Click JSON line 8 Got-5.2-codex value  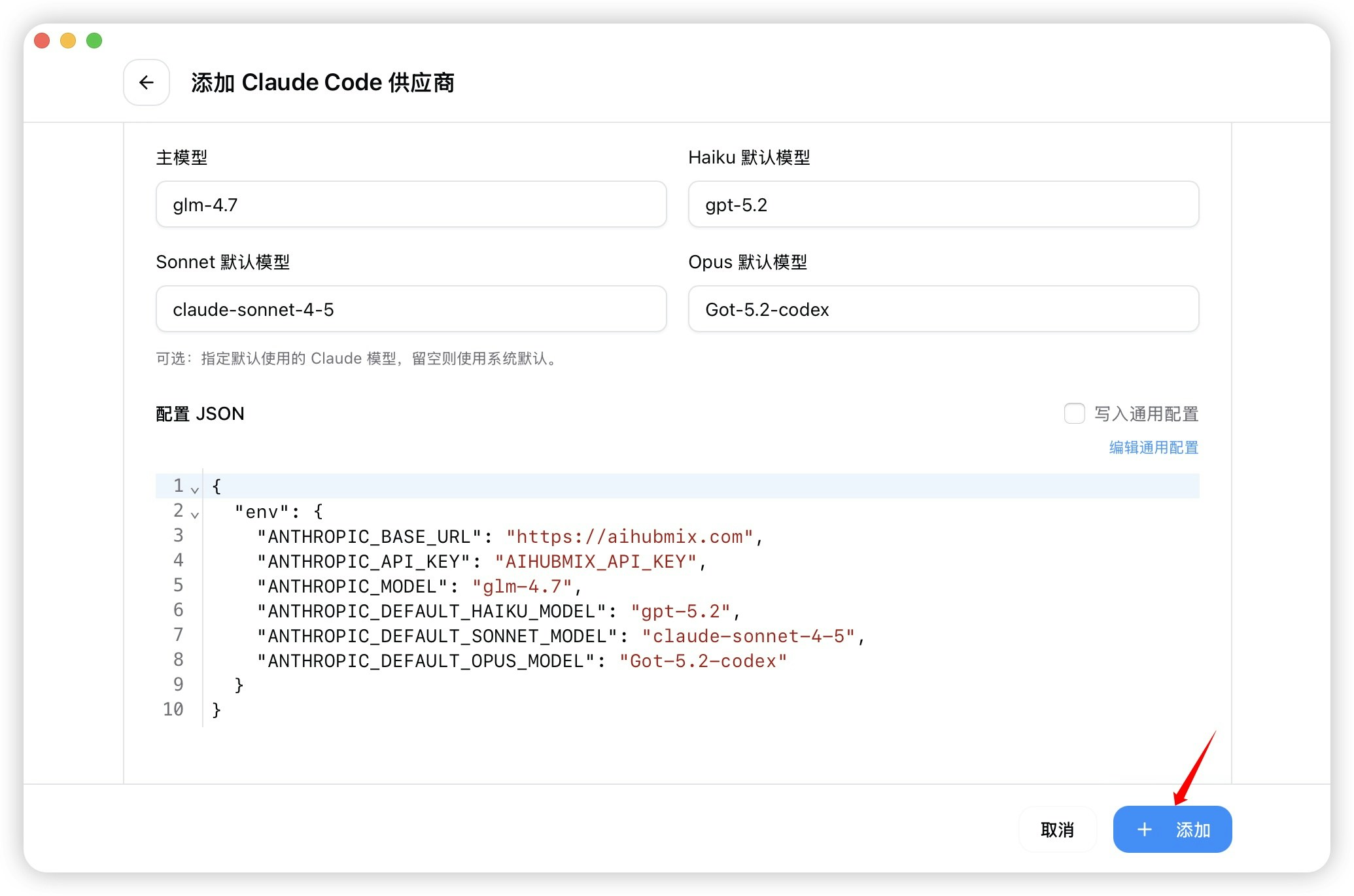point(703,661)
